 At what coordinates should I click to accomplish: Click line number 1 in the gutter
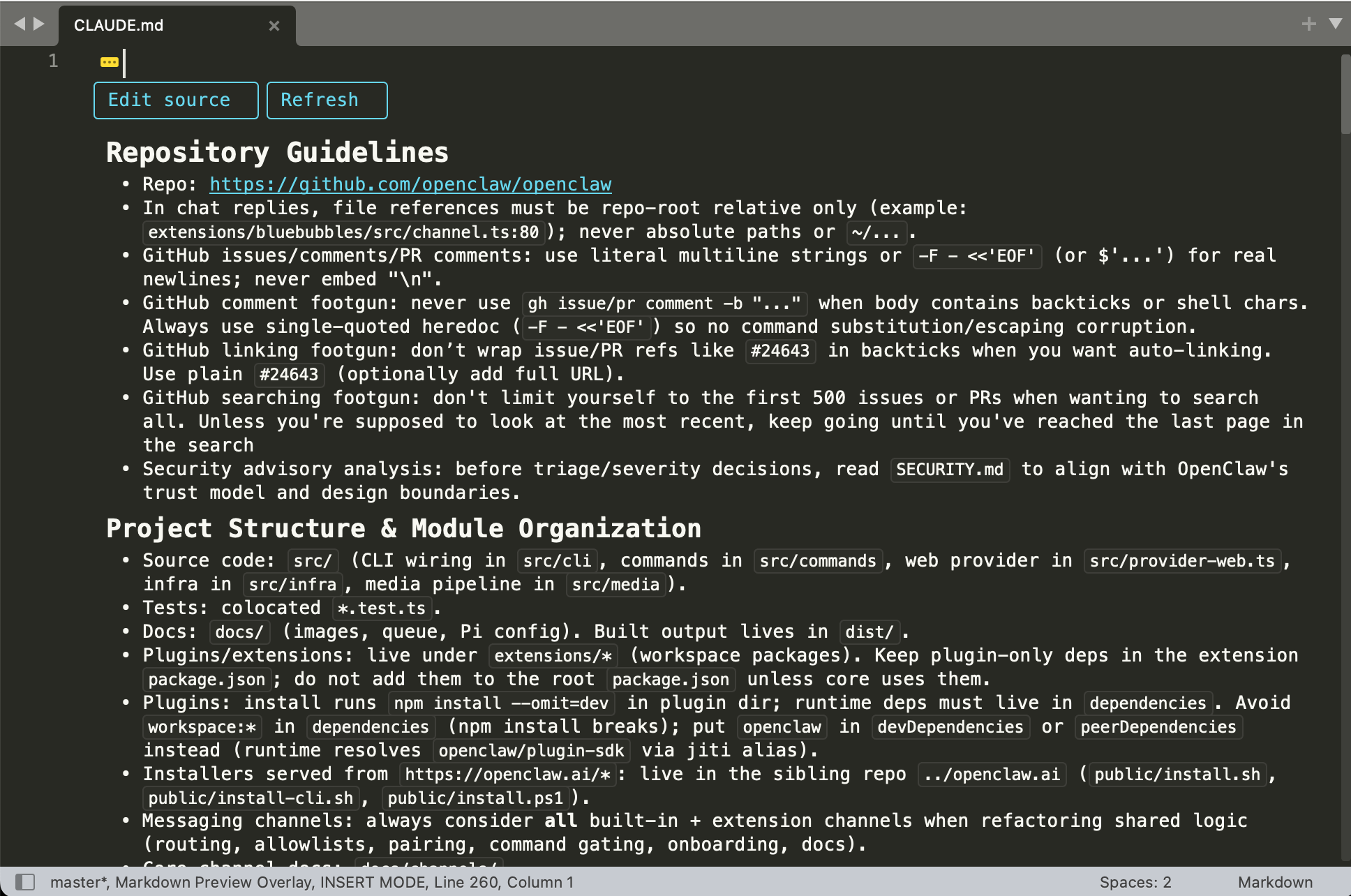[x=53, y=61]
